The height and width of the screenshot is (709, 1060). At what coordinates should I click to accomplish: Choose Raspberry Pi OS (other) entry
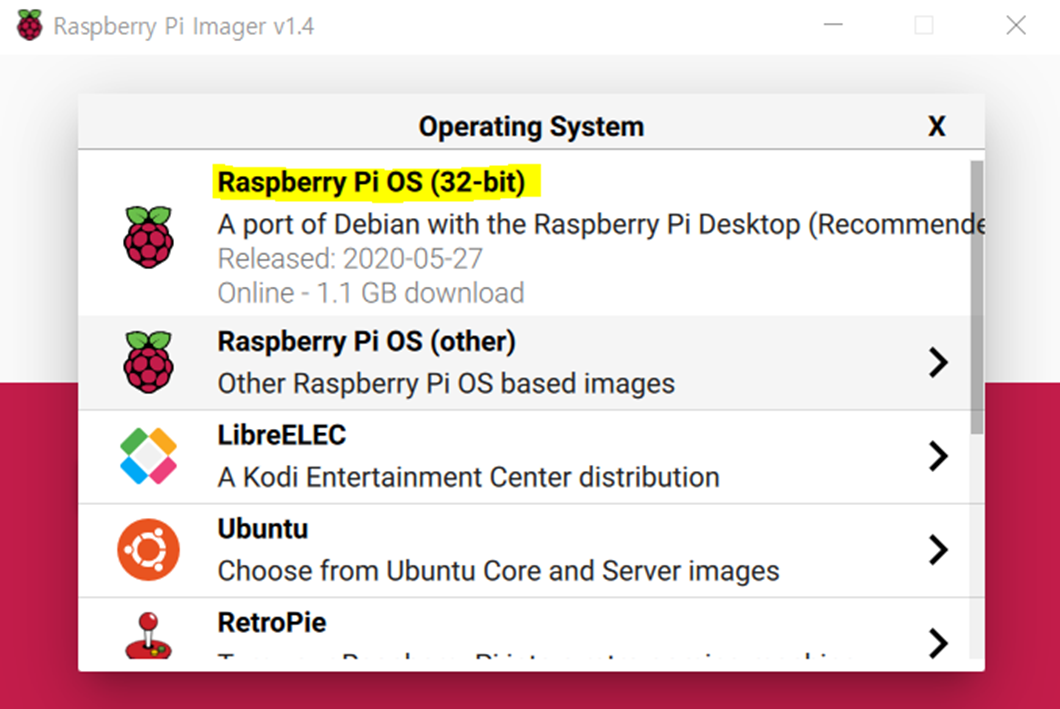(525, 362)
